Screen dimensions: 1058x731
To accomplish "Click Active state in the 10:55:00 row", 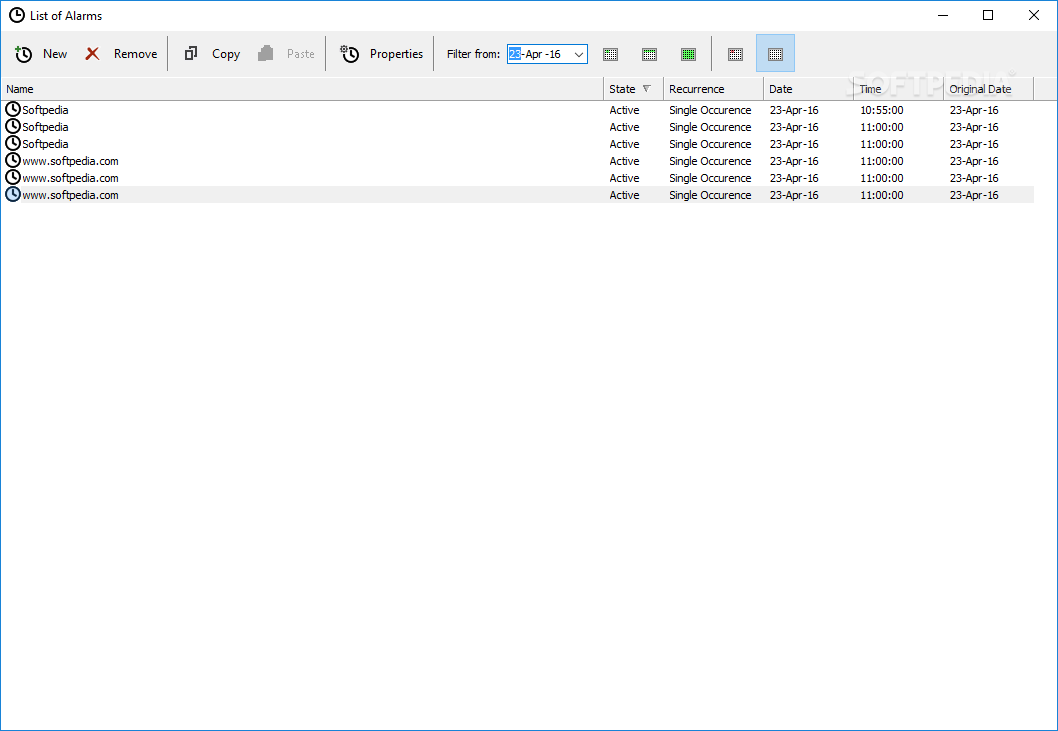I will pos(624,110).
